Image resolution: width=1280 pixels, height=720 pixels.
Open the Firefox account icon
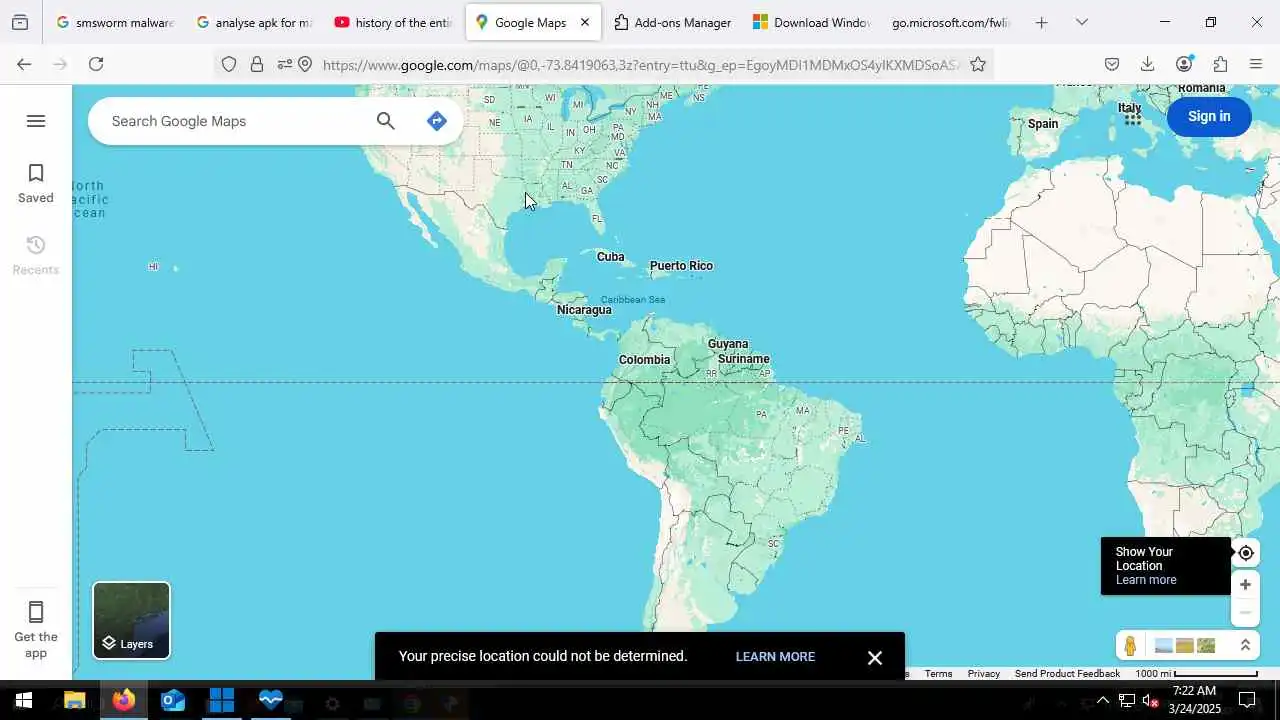coord(1184,64)
